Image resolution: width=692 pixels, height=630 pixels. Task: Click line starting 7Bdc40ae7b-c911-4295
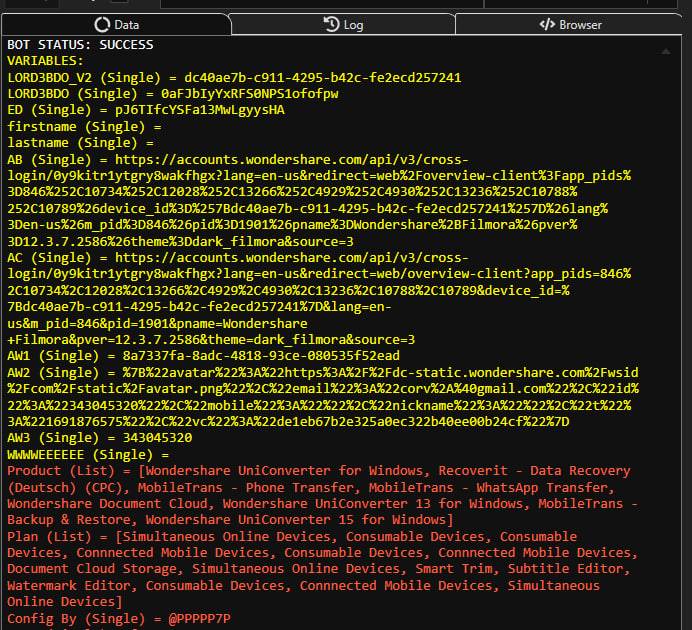(x=199, y=307)
